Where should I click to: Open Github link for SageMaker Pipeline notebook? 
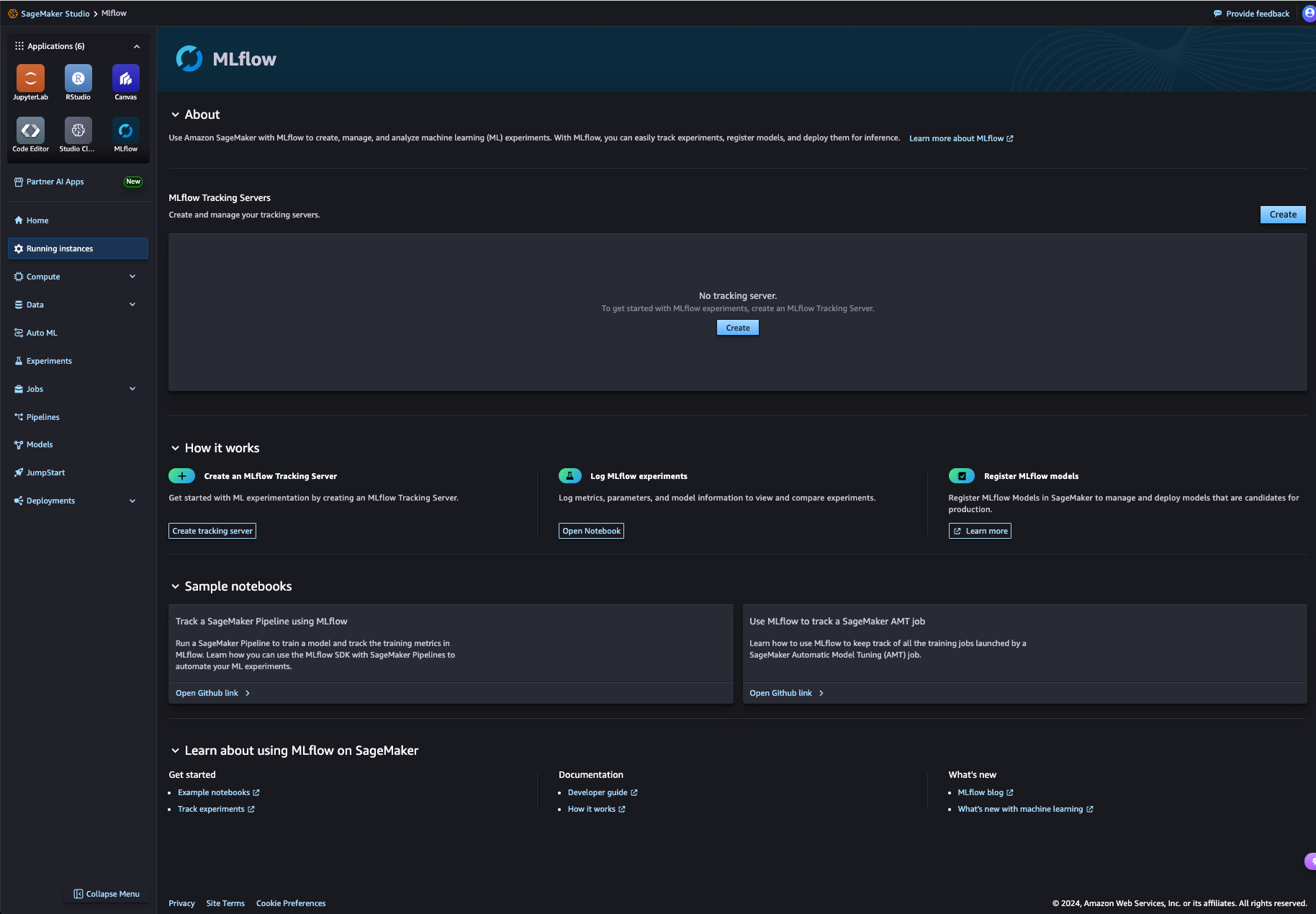(213, 693)
